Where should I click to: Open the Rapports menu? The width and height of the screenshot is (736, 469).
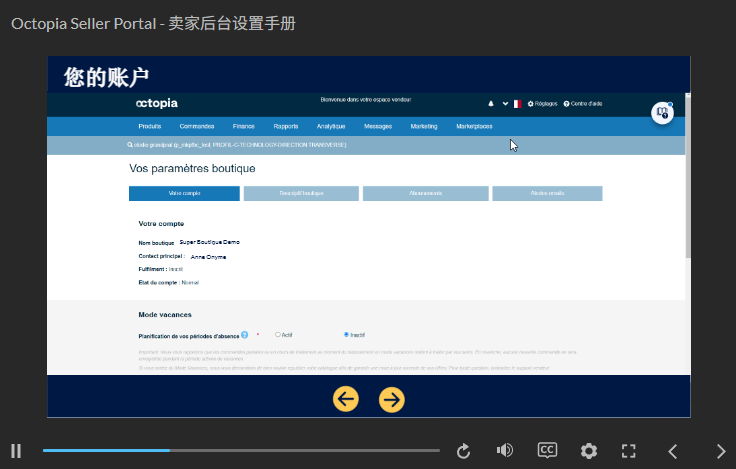[286, 126]
